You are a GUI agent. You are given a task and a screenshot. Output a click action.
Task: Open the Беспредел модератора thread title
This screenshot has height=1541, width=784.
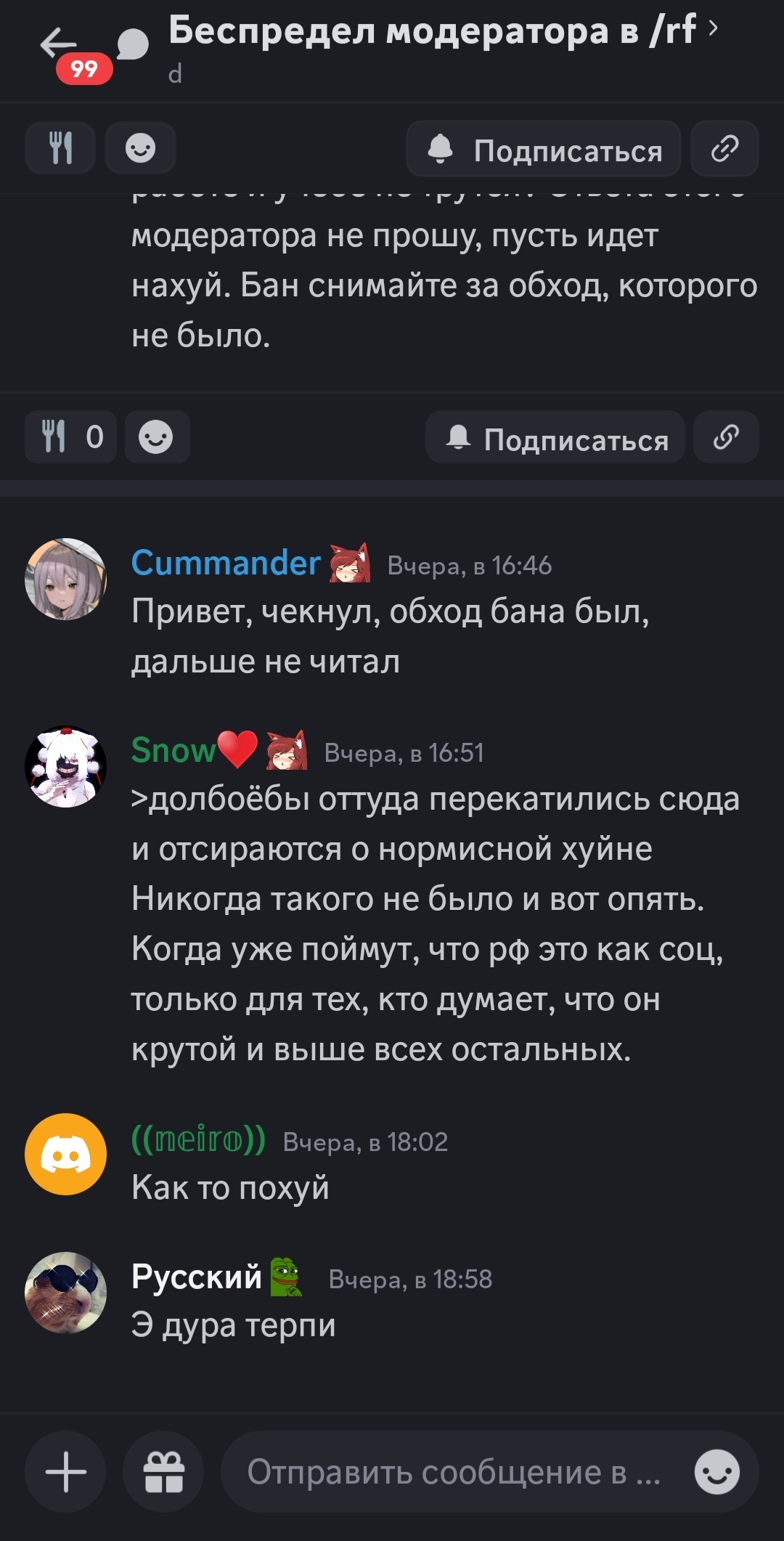click(x=433, y=31)
